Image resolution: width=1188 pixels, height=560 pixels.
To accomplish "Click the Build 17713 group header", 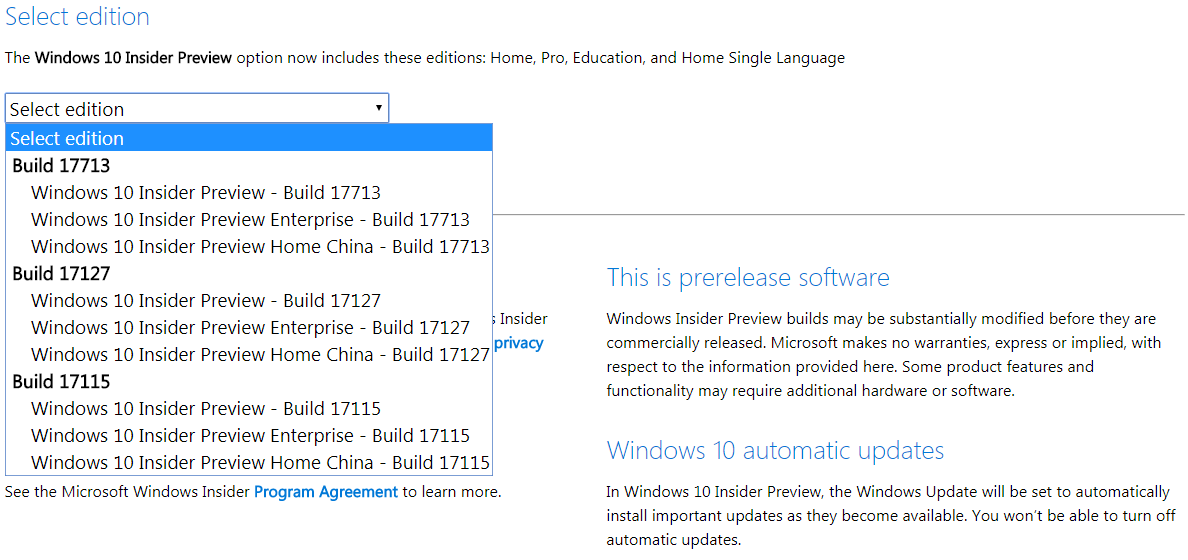I will pyautogui.click(x=61, y=165).
